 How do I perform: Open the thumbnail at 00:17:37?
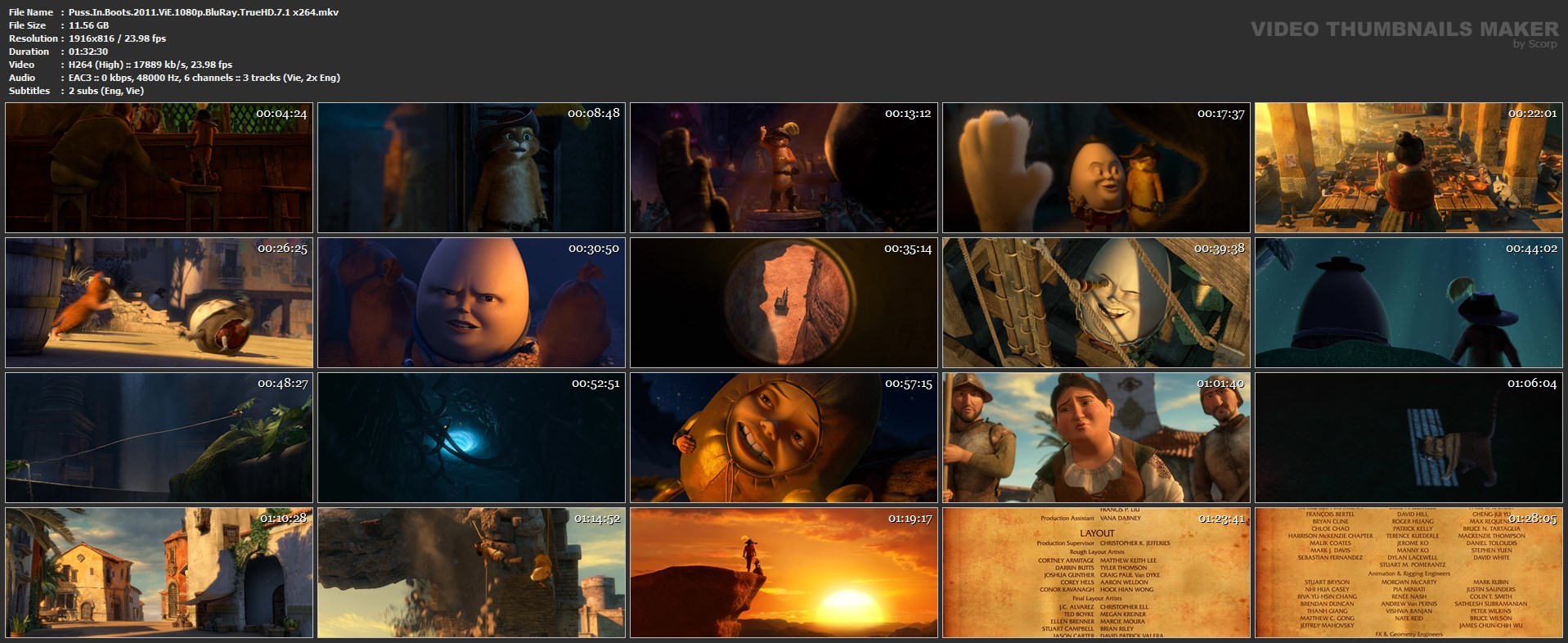pyautogui.click(x=1096, y=168)
